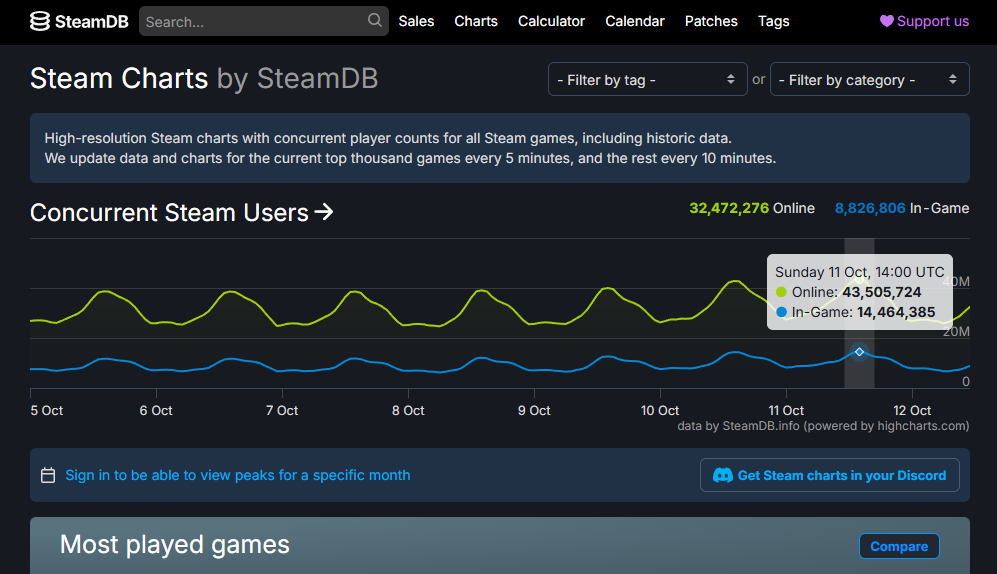
Task: Click the 5 Oct axis label
Action: (x=46, y=411)
